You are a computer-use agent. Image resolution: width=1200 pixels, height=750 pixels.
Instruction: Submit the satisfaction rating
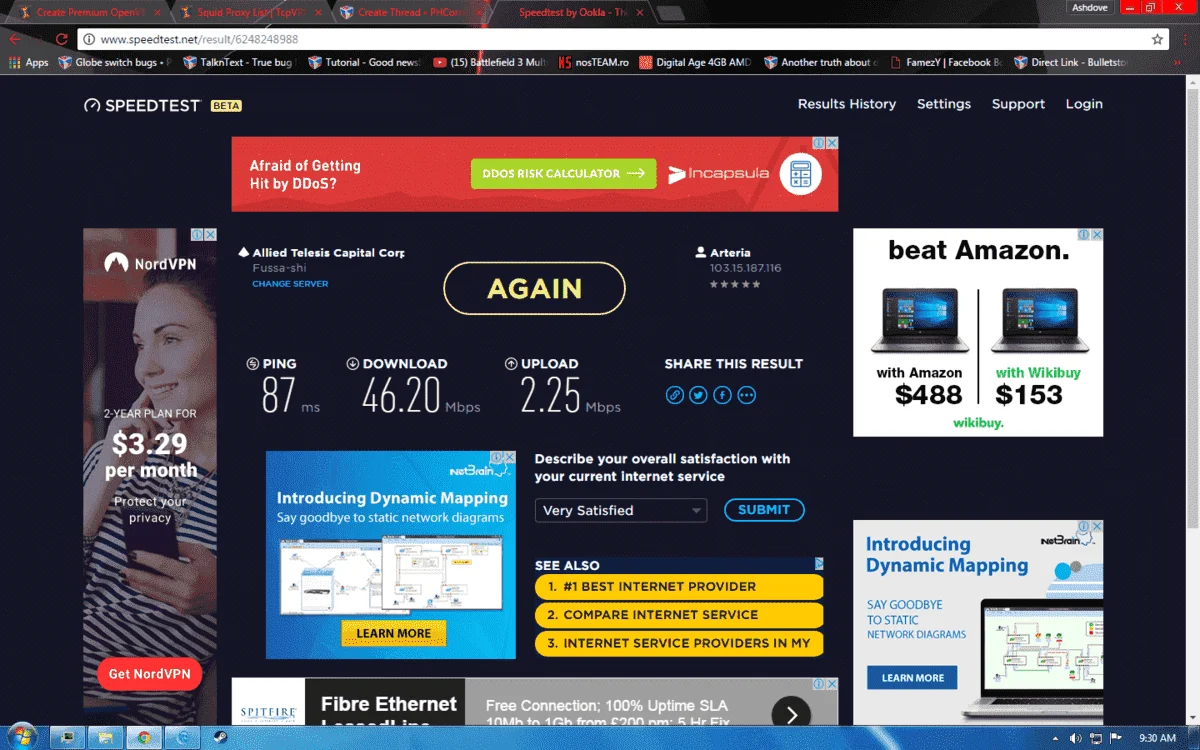point(764,510)
